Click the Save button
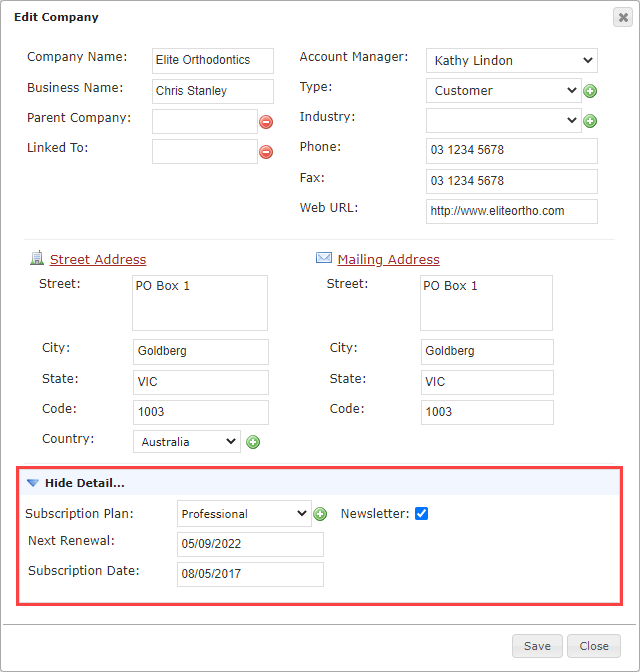The image size is (640, 672). [537, 646]
